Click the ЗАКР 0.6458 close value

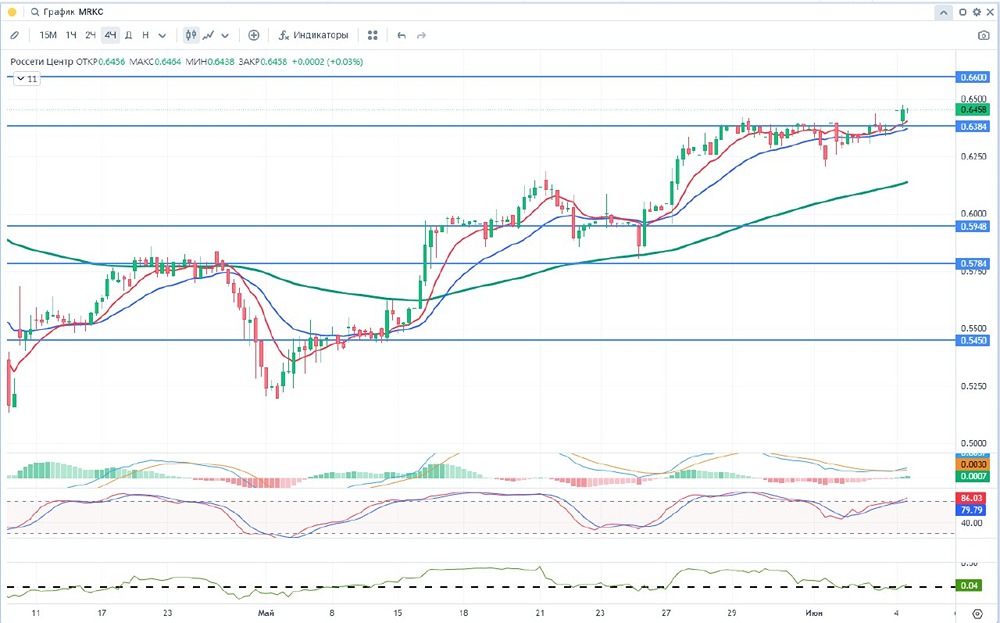[263, 62]
